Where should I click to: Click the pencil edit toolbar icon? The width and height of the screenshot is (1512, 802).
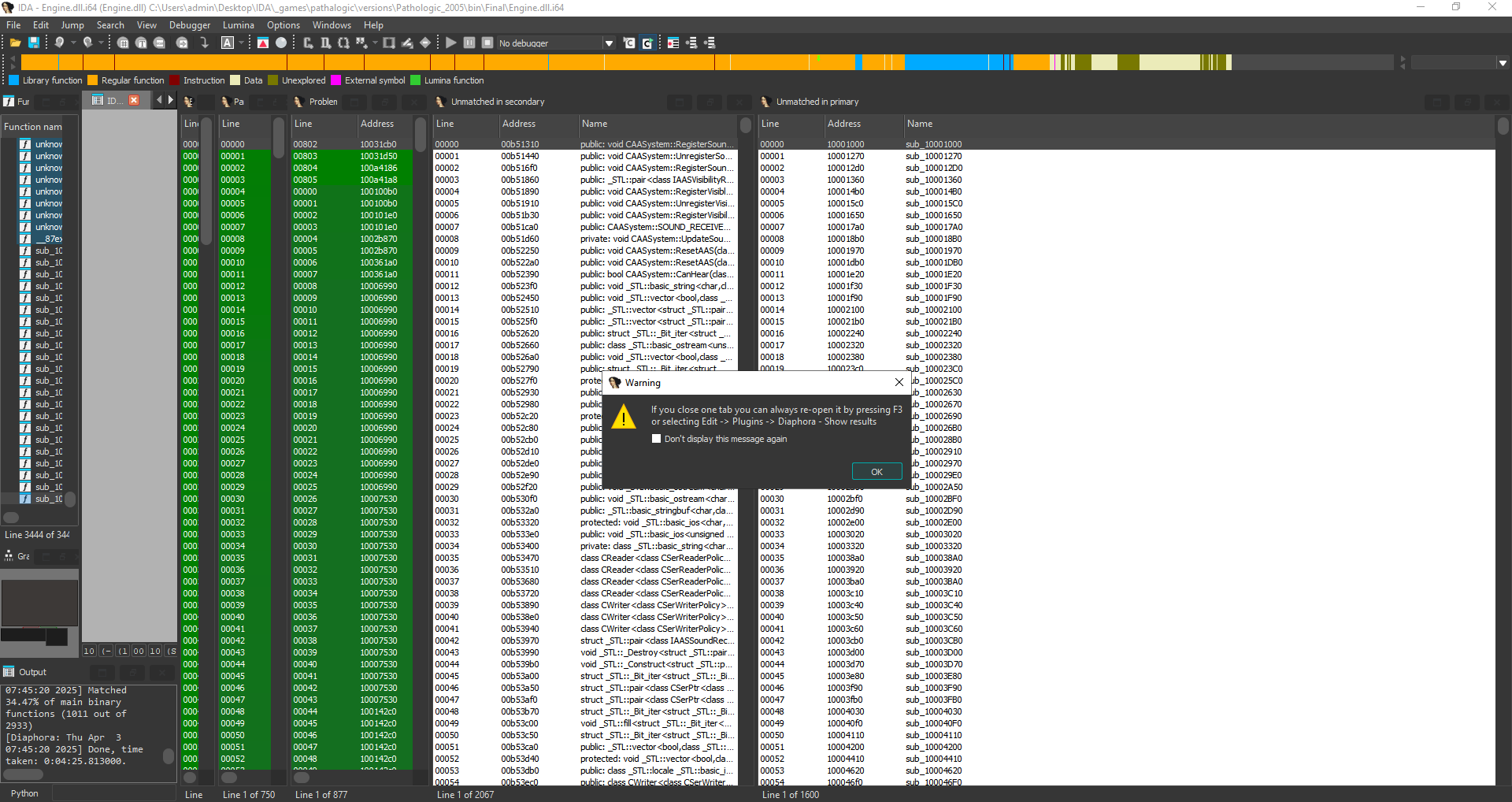click(x=407, y=43)
